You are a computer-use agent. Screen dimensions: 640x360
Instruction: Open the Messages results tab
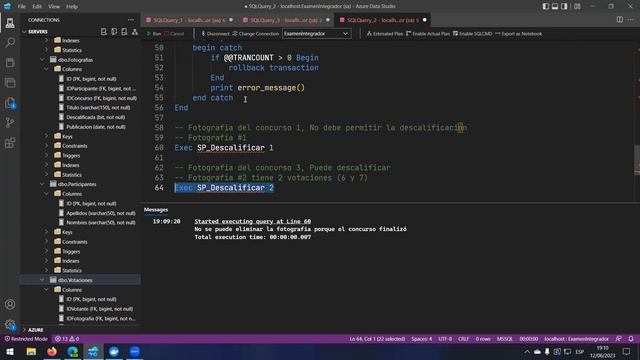pos(156,210)
